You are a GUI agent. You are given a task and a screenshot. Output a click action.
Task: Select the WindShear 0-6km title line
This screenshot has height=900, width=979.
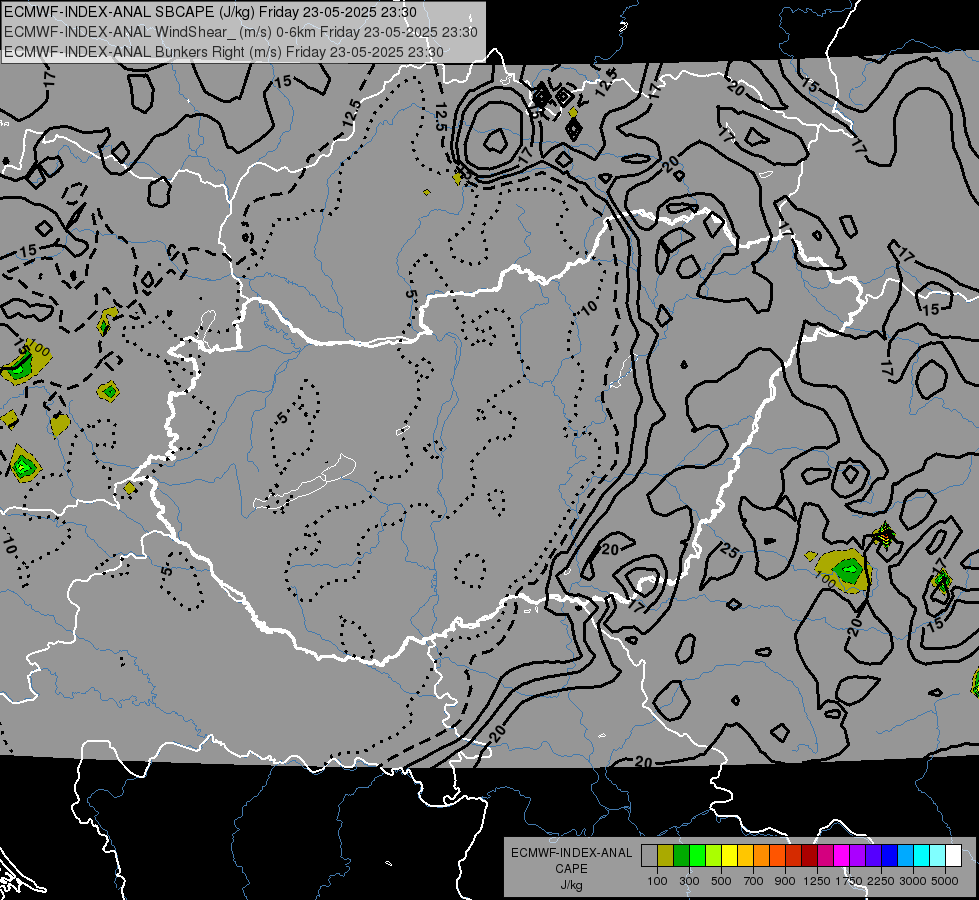(240, 32)
